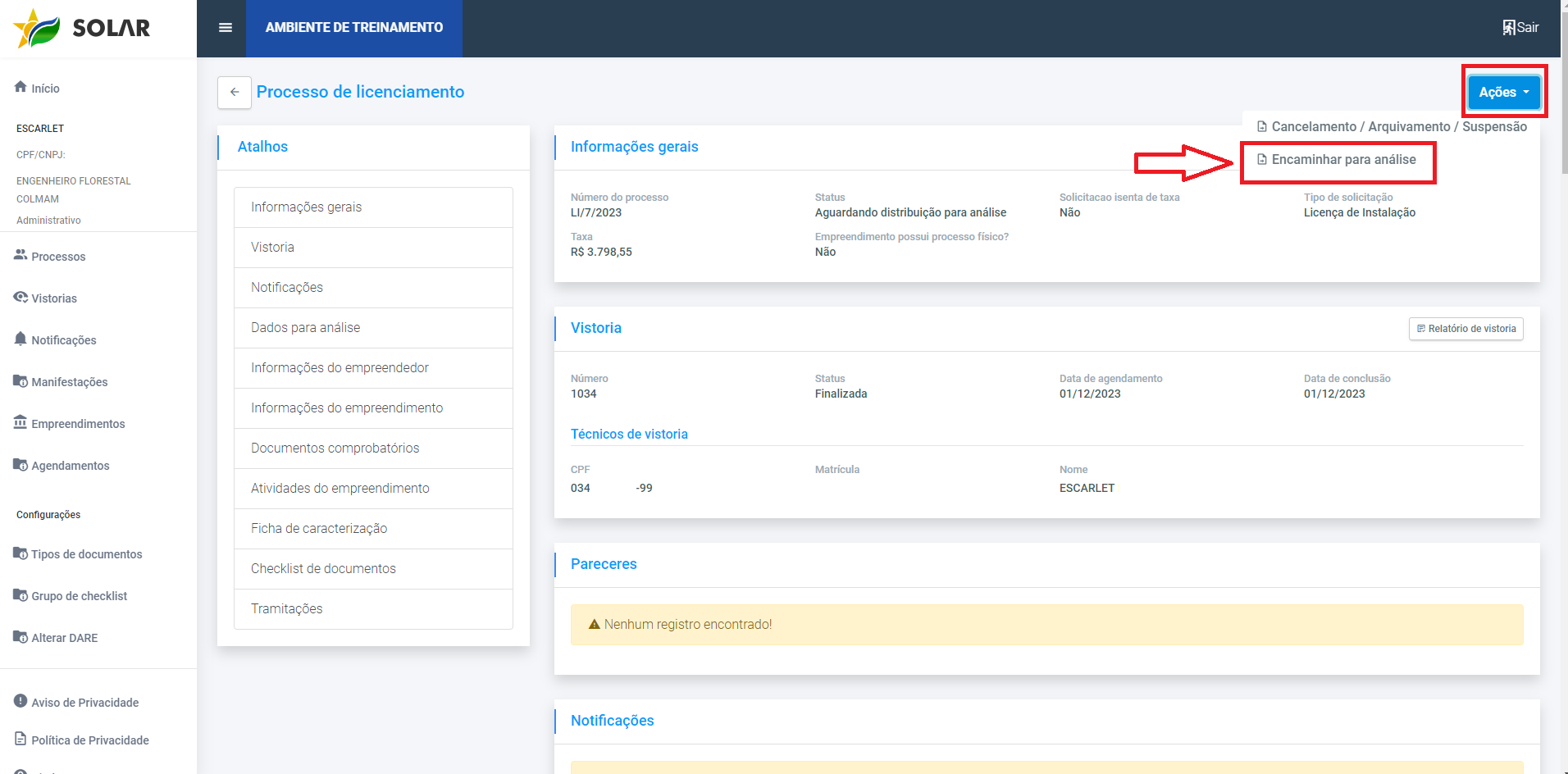Image resolution: width=1568 pixels, height=774 pixels.
Task: Open the AMBIENTE DE TREINAMENTO tab
Action: pyautogui.click(x=354, y=28)
